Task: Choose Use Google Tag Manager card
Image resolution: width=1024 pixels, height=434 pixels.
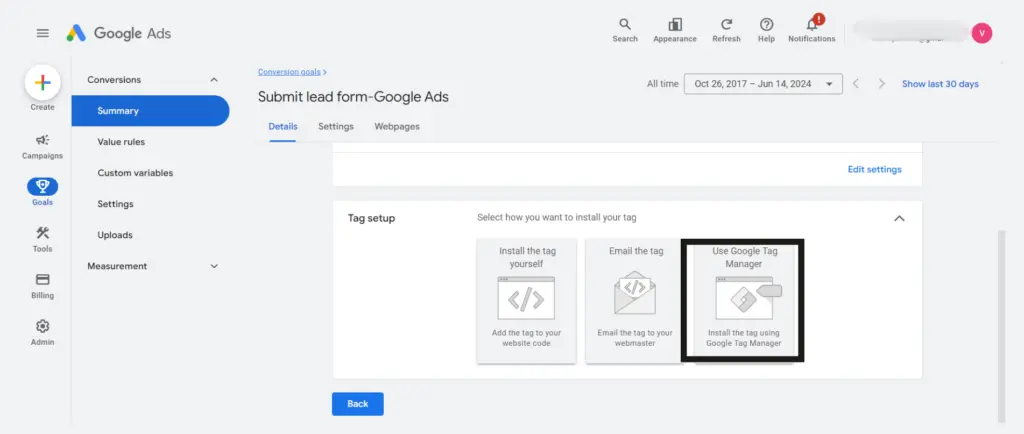Action: coord(743,300)
